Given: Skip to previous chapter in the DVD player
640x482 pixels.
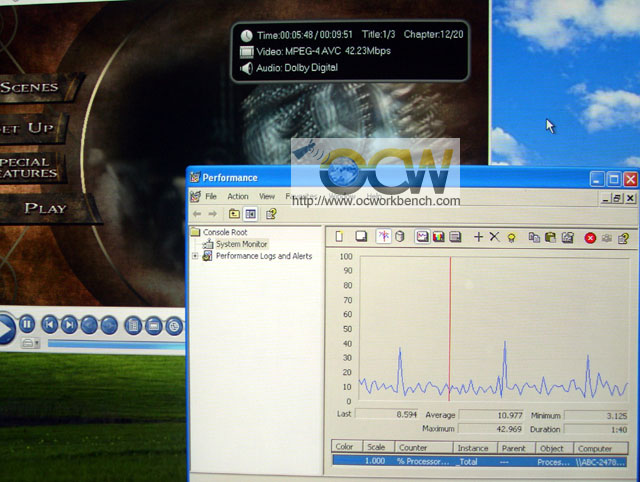Looking at the screenshot, I should pos(50,324).
